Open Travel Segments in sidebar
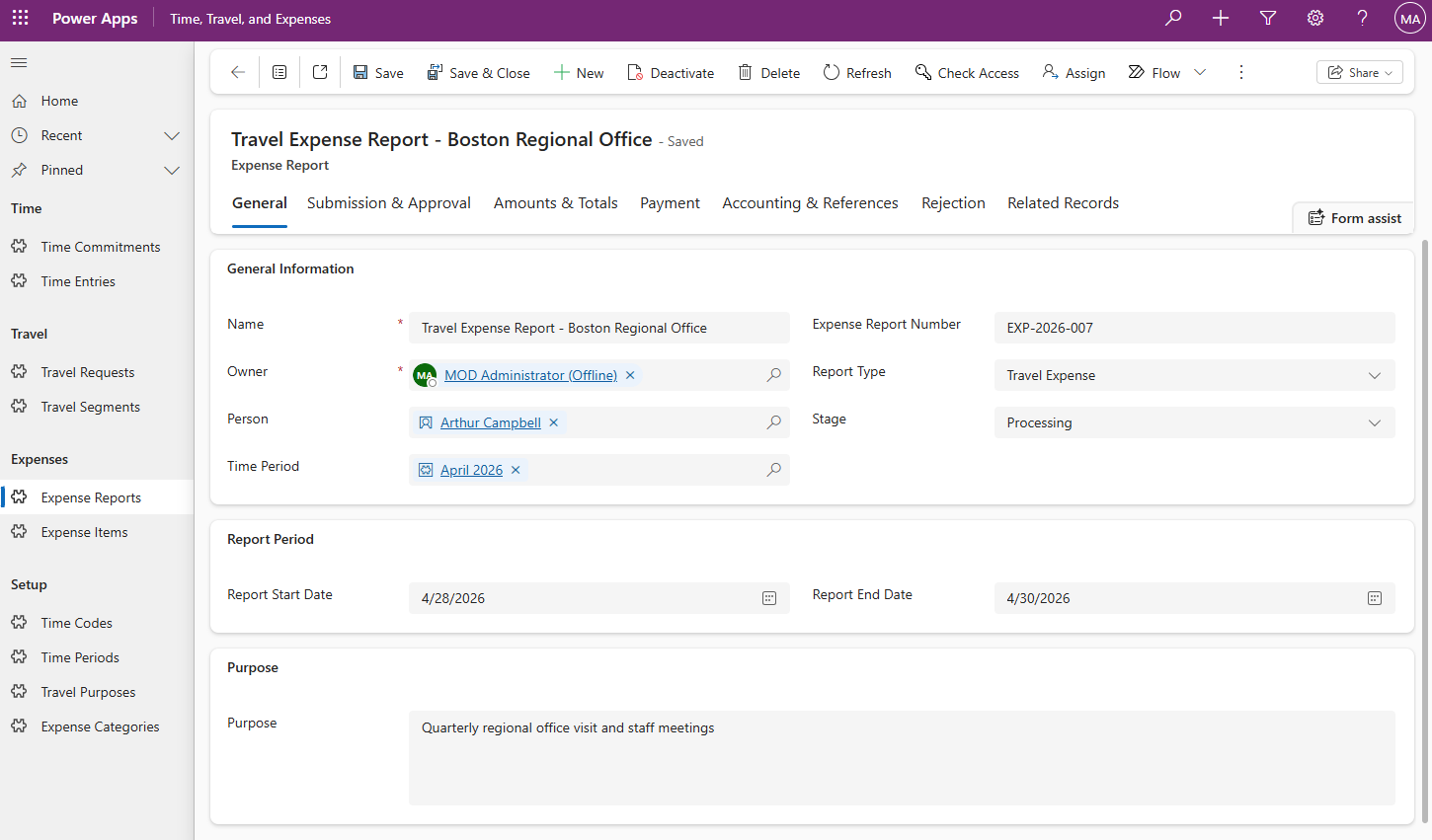 pos(97,407)
